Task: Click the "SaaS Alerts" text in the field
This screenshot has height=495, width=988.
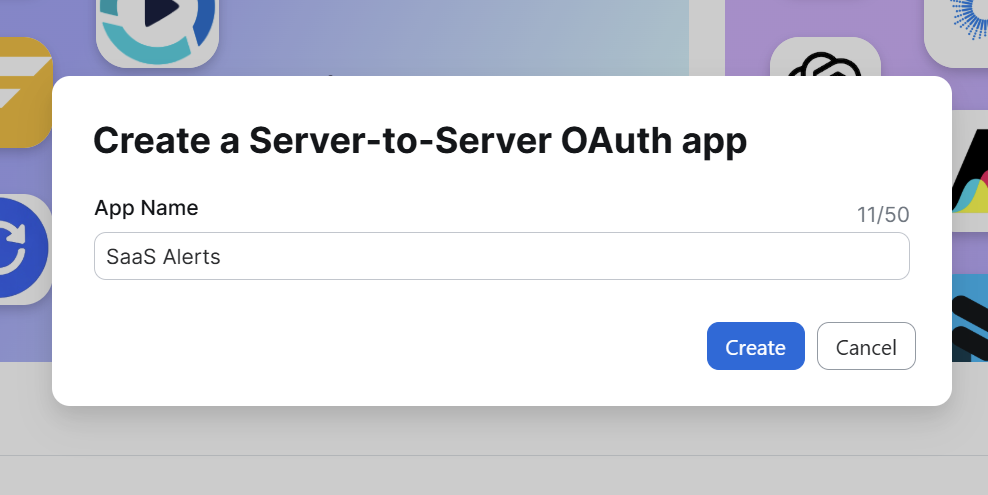Action: point(163,257)
